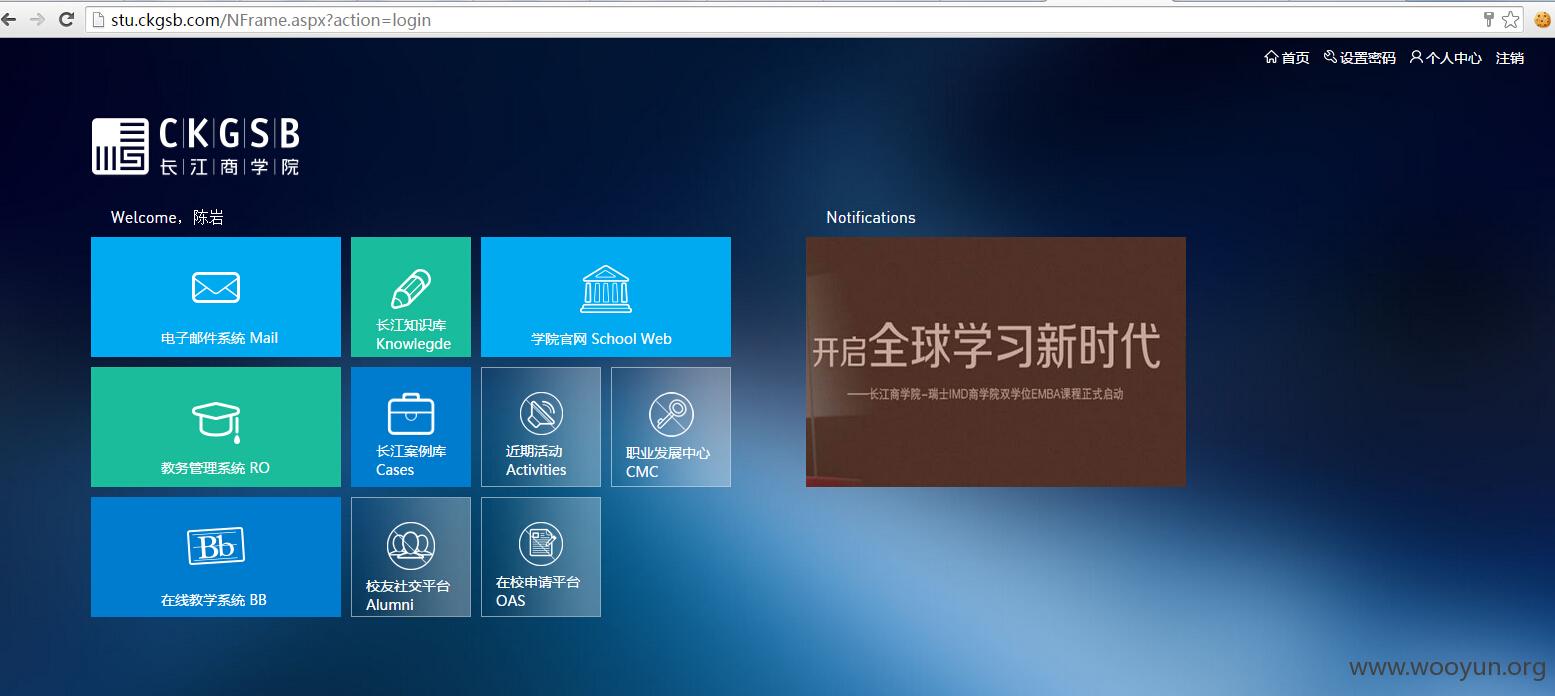The image size is (1555, 696).
Task: Click the Cases briefcase icon
Action: 411,414
